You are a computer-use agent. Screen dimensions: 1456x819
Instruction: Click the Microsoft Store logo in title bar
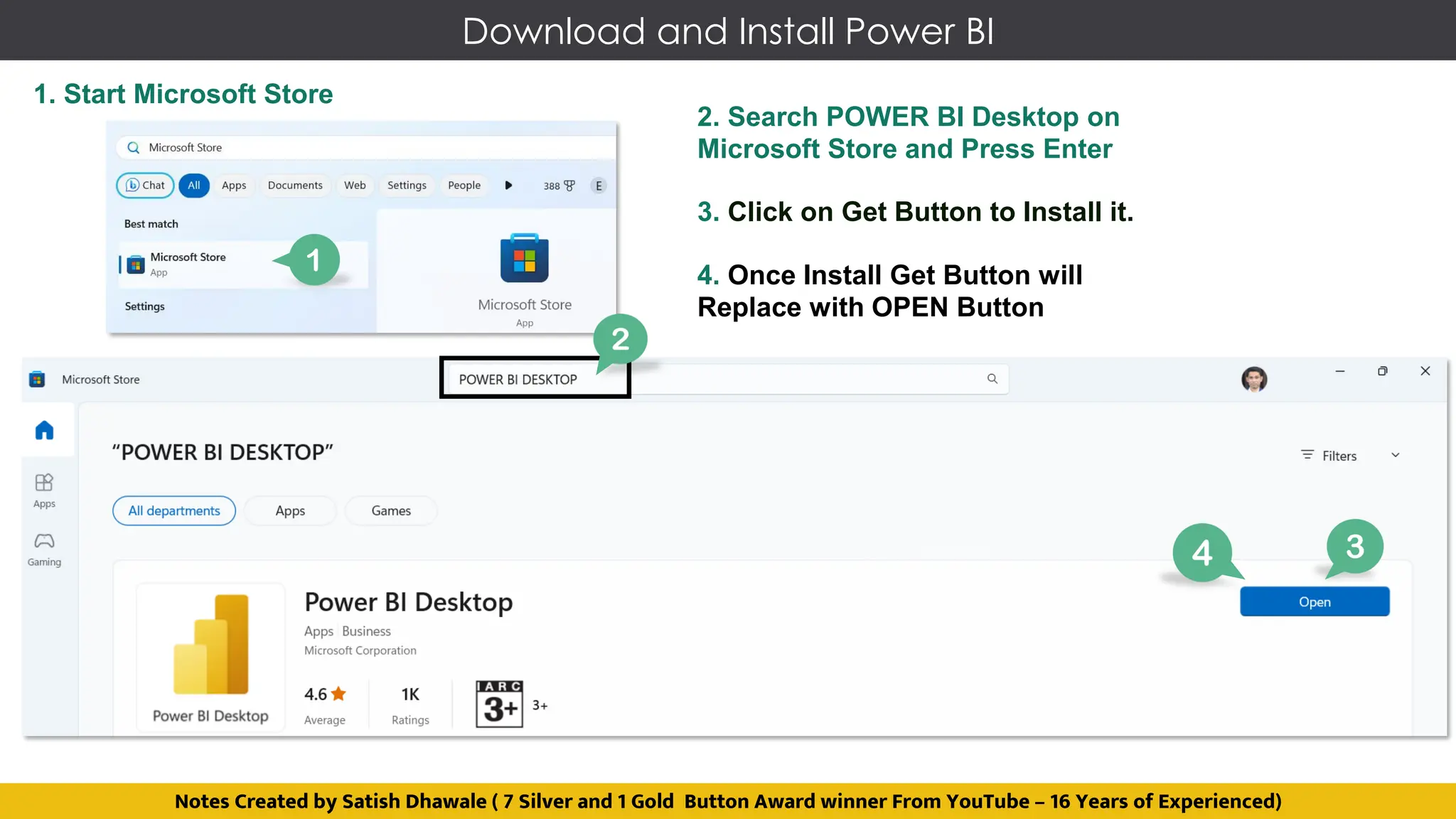tap(37, 379)
